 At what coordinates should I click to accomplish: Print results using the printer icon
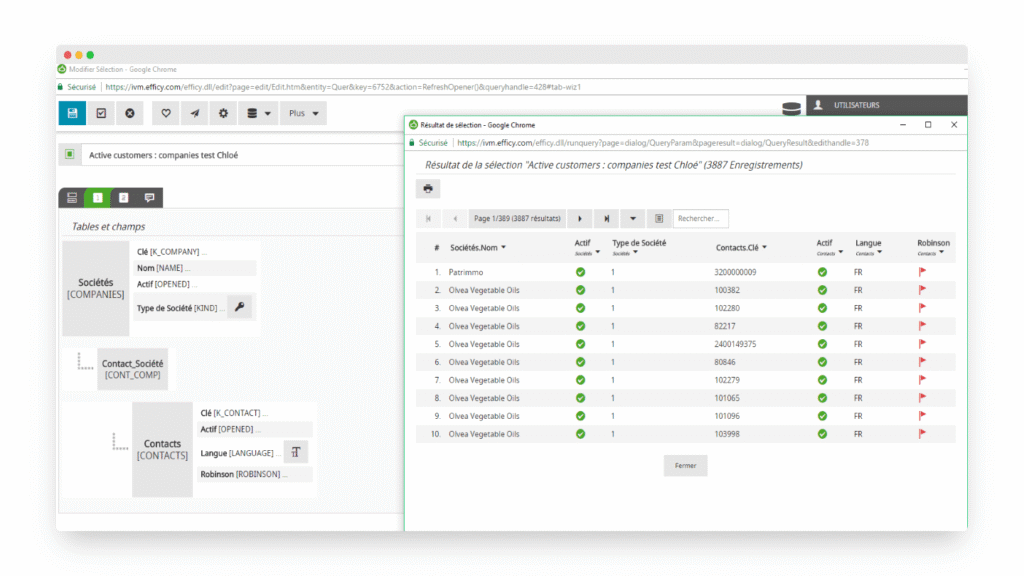point(428,188)
